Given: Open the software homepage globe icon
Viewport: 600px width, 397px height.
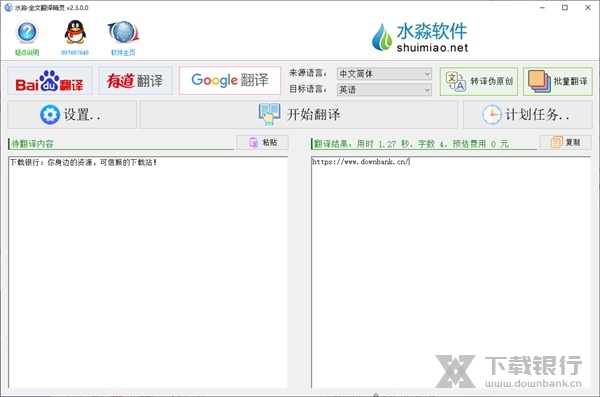Looking at the screenshot, I should tap(123, 32).
